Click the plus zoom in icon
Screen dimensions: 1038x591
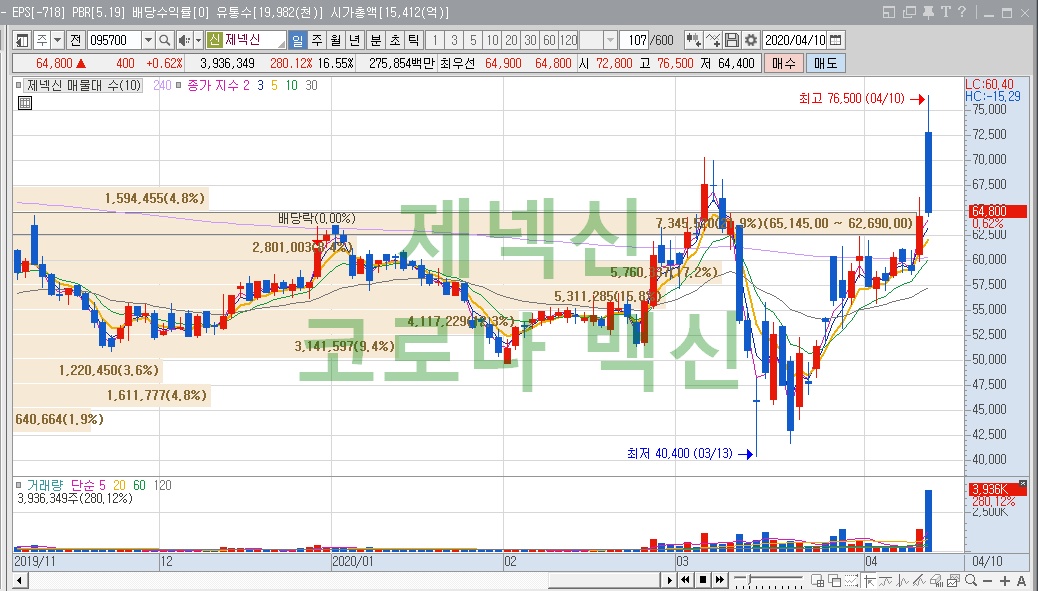(x=1005, y=581)
